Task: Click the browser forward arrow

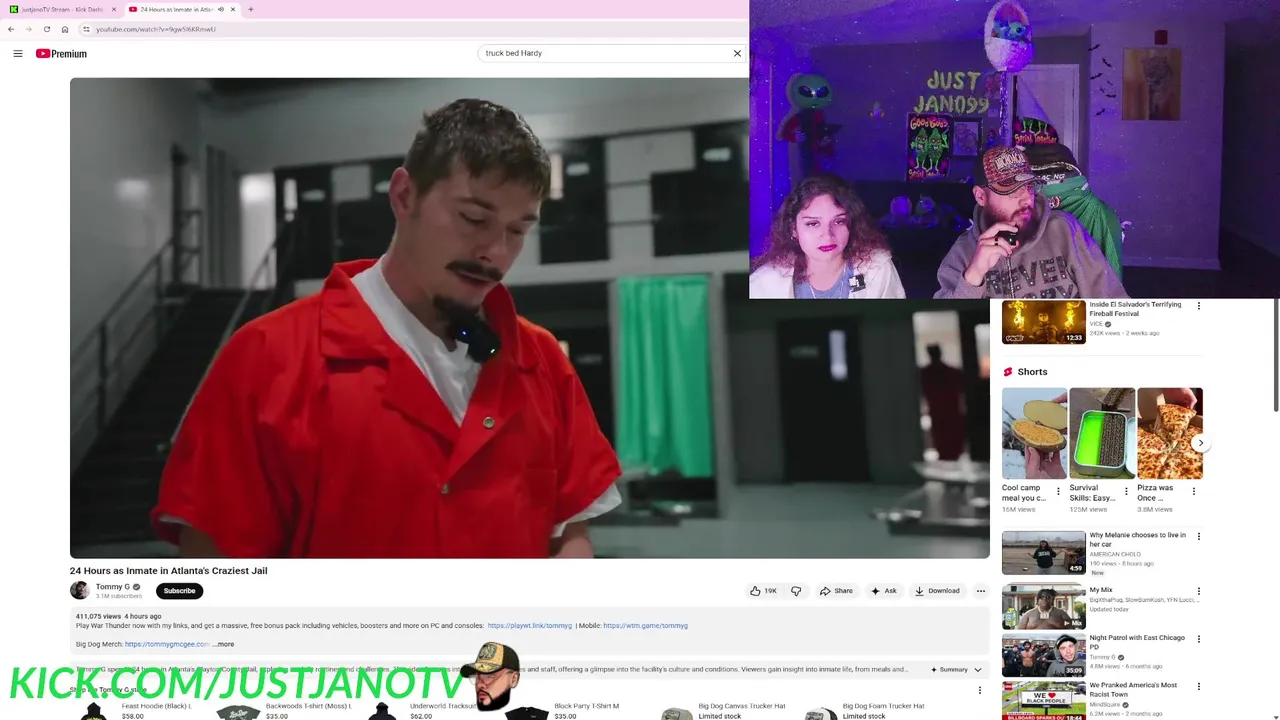Action: click(x=28, y=29)
